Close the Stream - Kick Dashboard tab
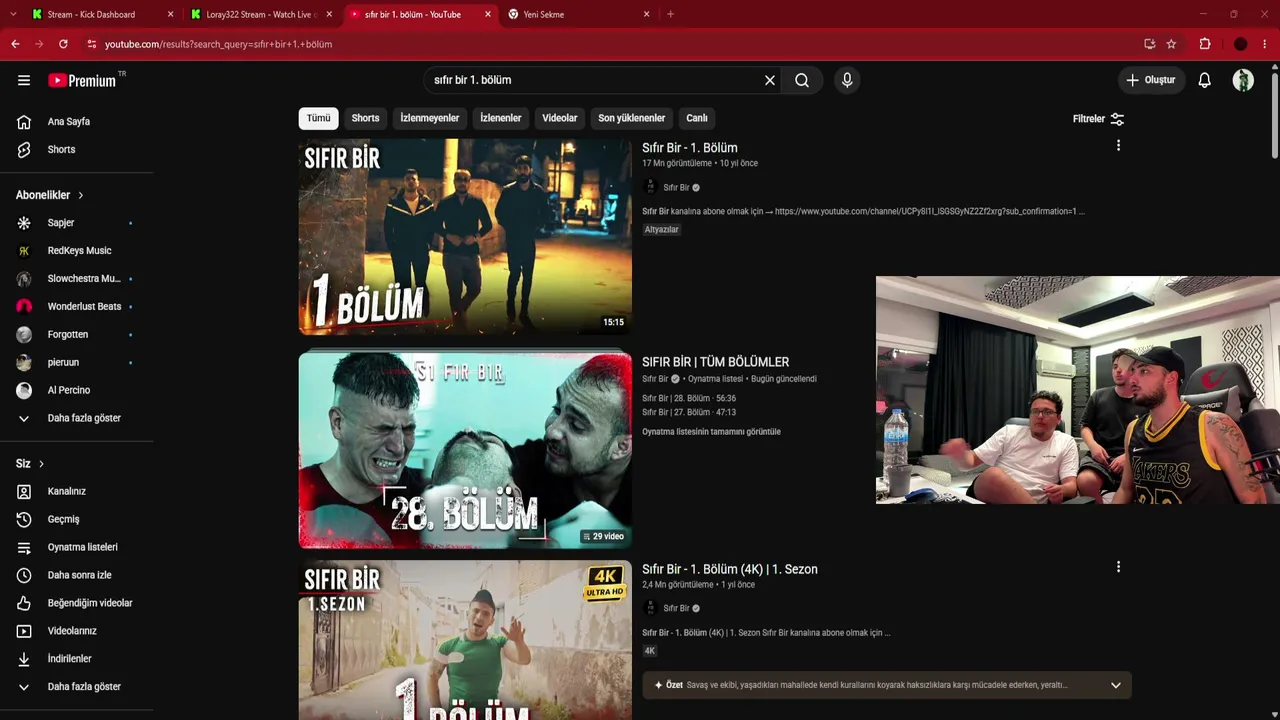 click(170, 14)
